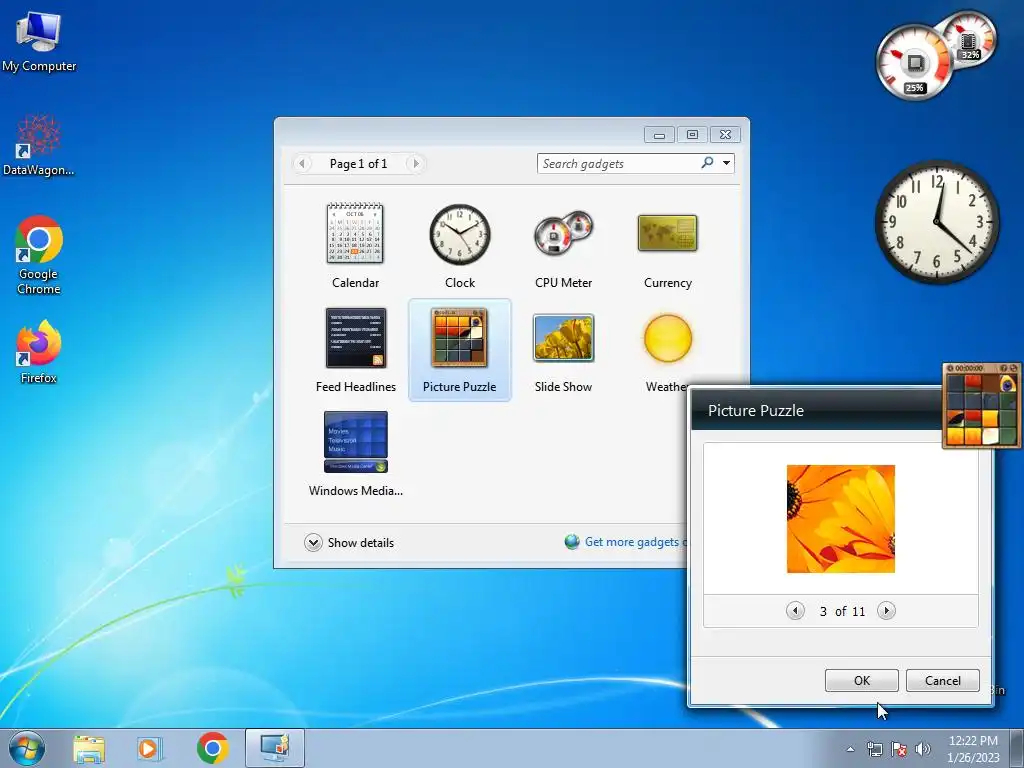Select the Feed Headlines gadget

[355, 349]
